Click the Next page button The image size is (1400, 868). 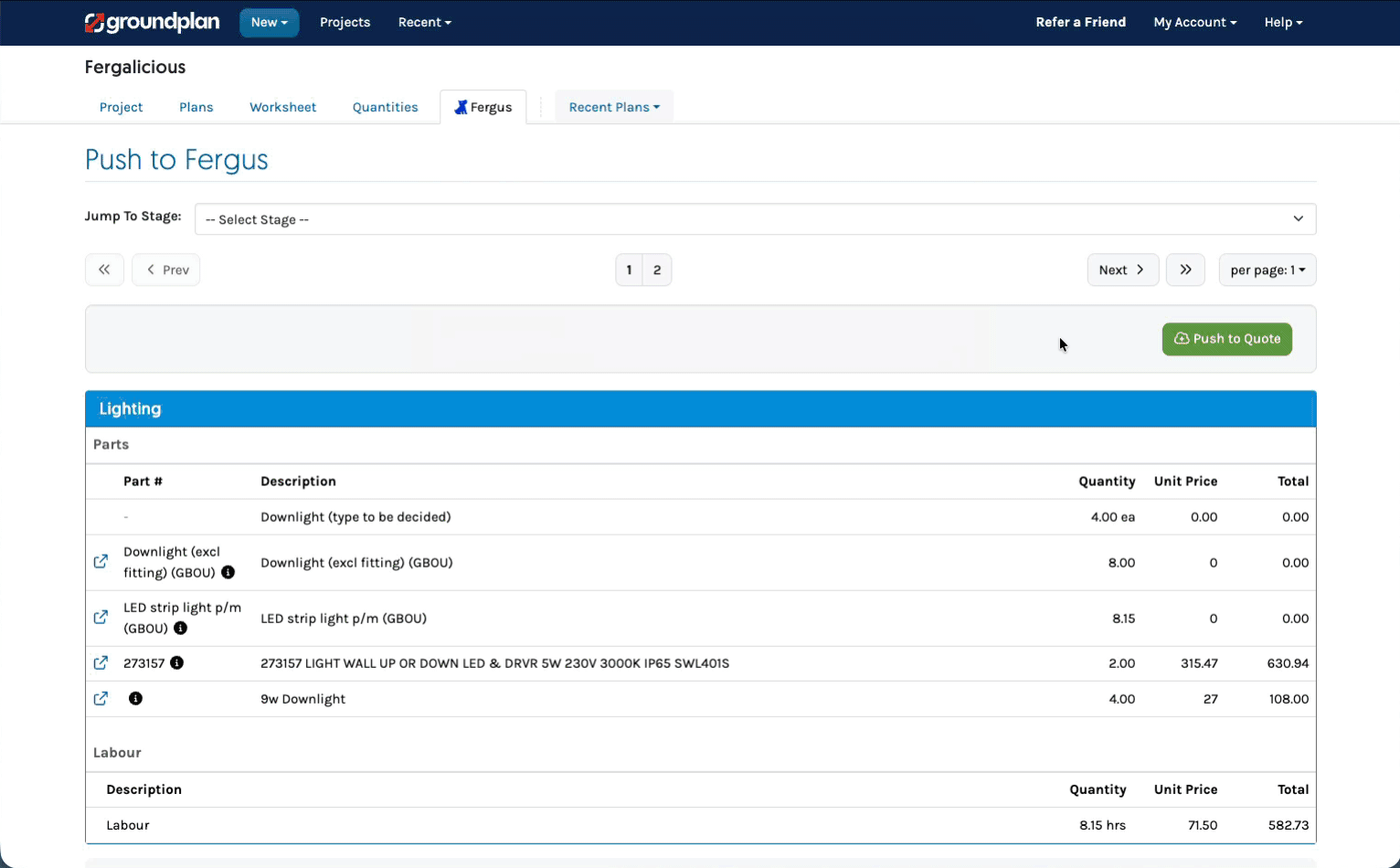pyautogui.click(x=1122, y=270)
